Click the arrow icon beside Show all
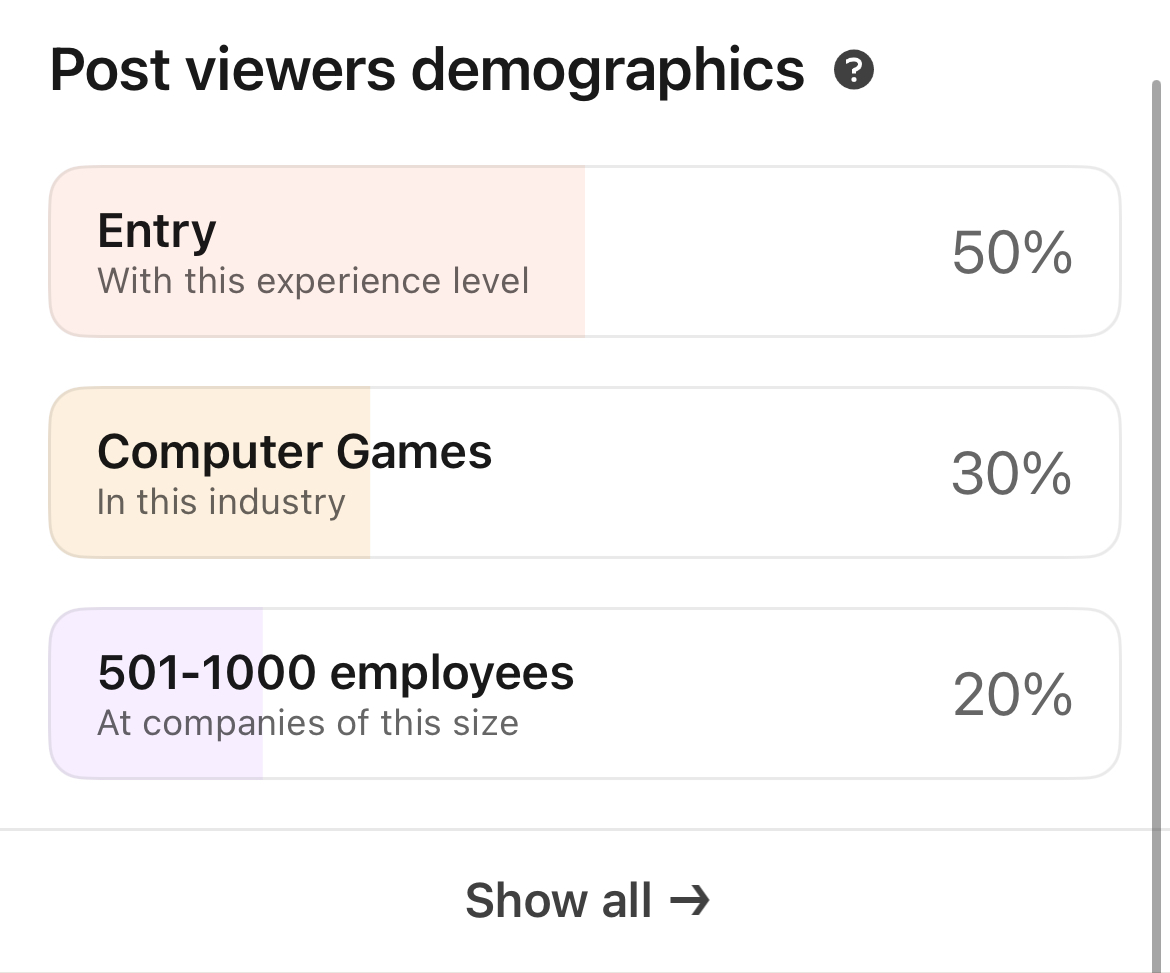Screen dimensions: 1170x973 tap(689, 901)
